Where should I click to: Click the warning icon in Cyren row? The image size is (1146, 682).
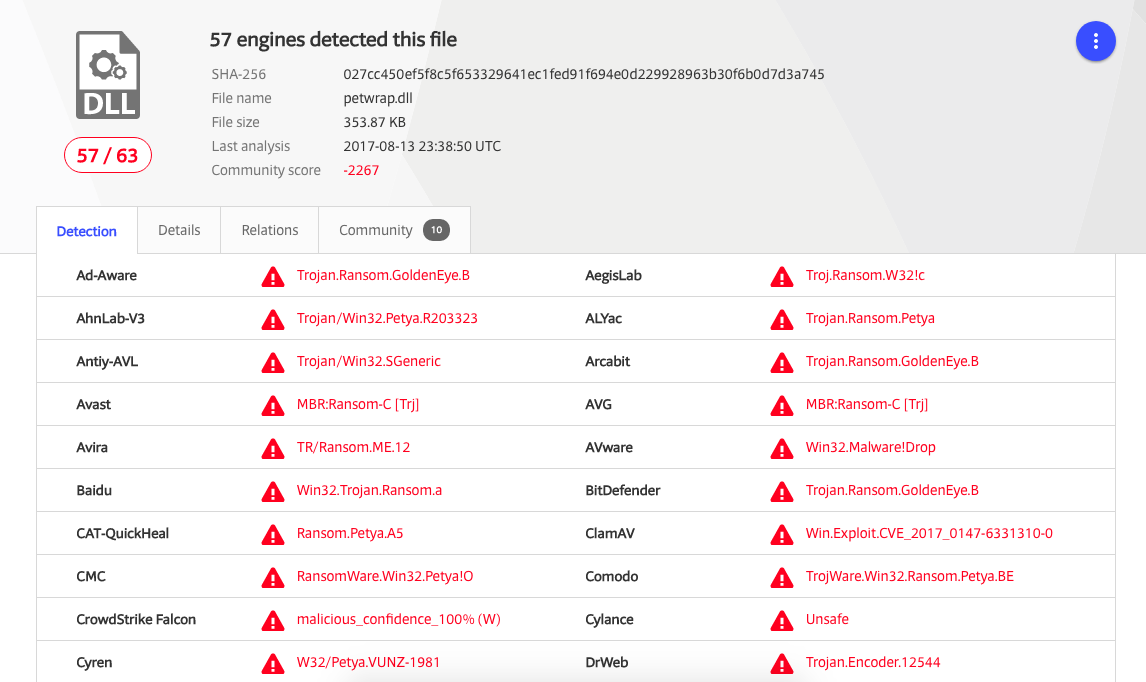click(273, 664)
